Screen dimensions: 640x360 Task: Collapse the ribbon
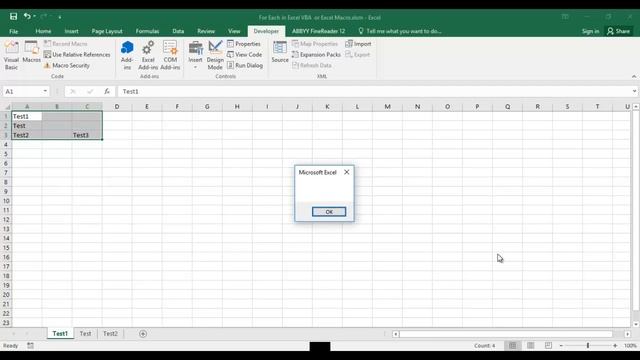tap(633, 76)
